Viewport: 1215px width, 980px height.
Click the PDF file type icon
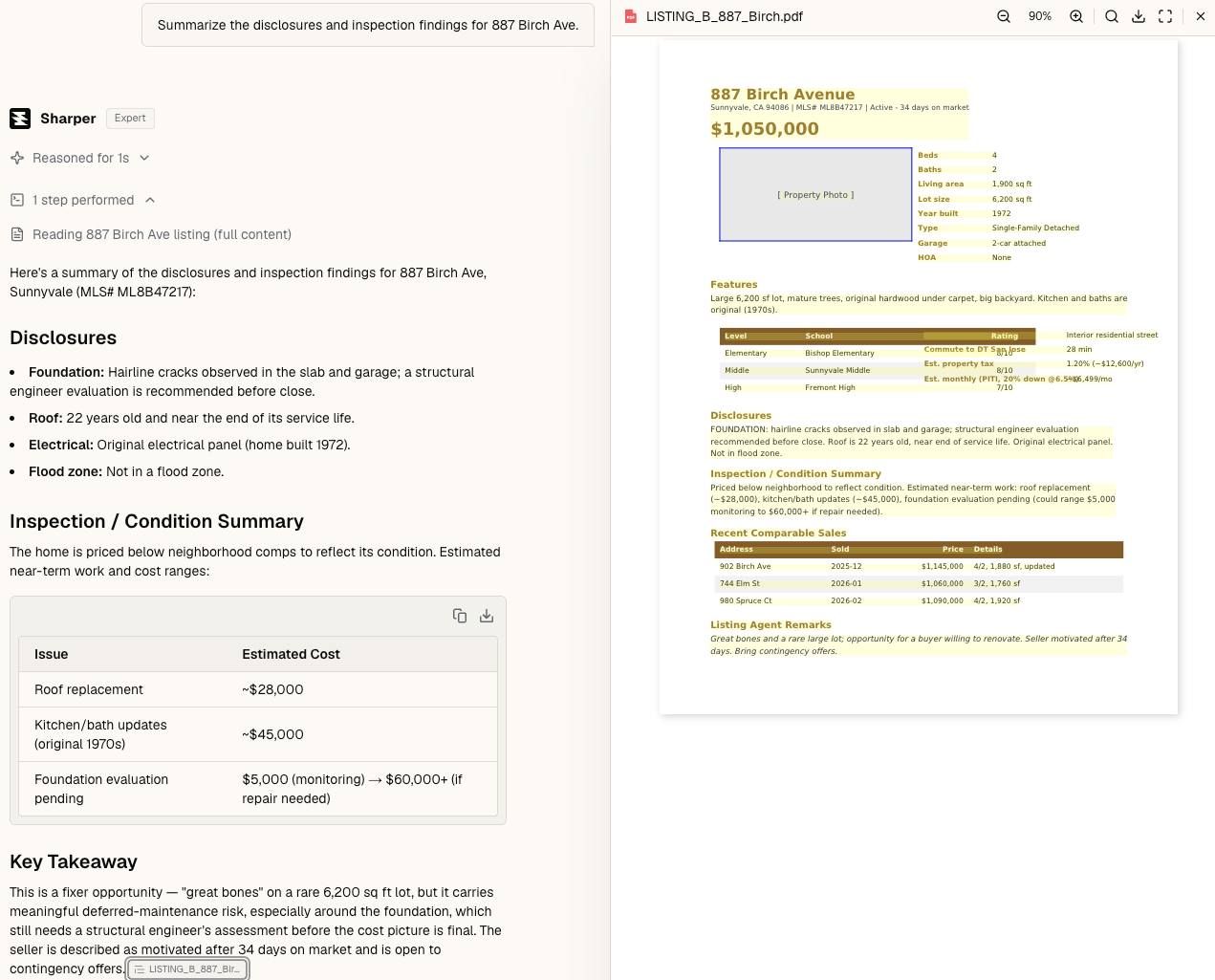click(x=631, y=16)
